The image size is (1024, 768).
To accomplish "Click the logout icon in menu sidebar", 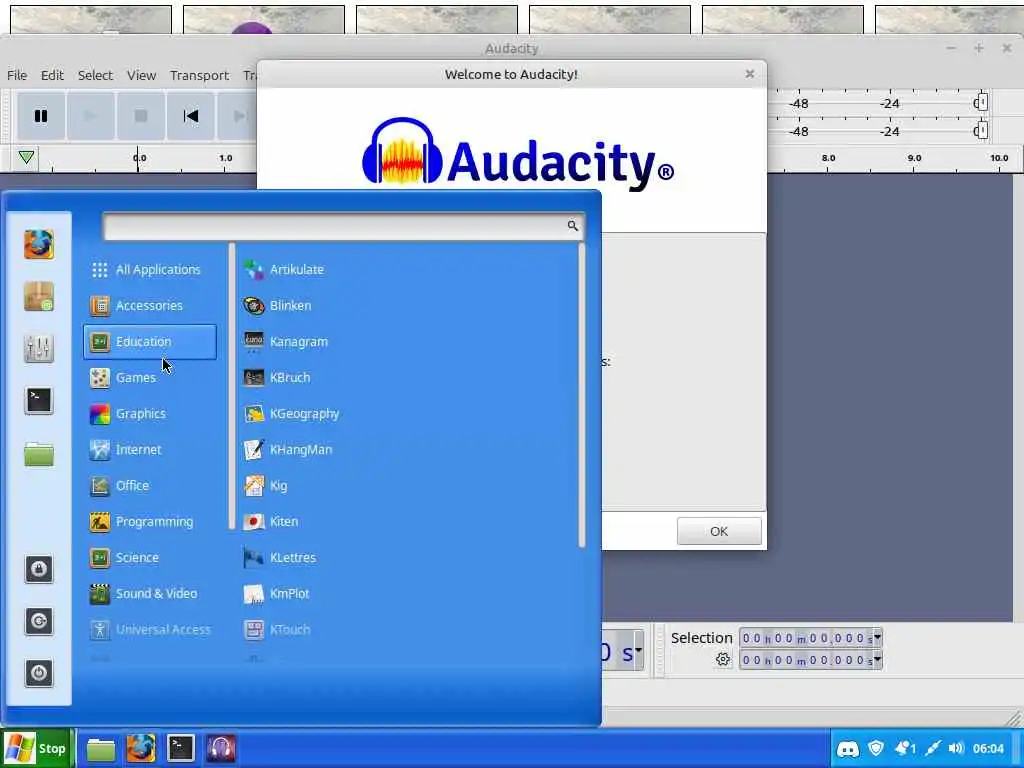I will (39, 621).
